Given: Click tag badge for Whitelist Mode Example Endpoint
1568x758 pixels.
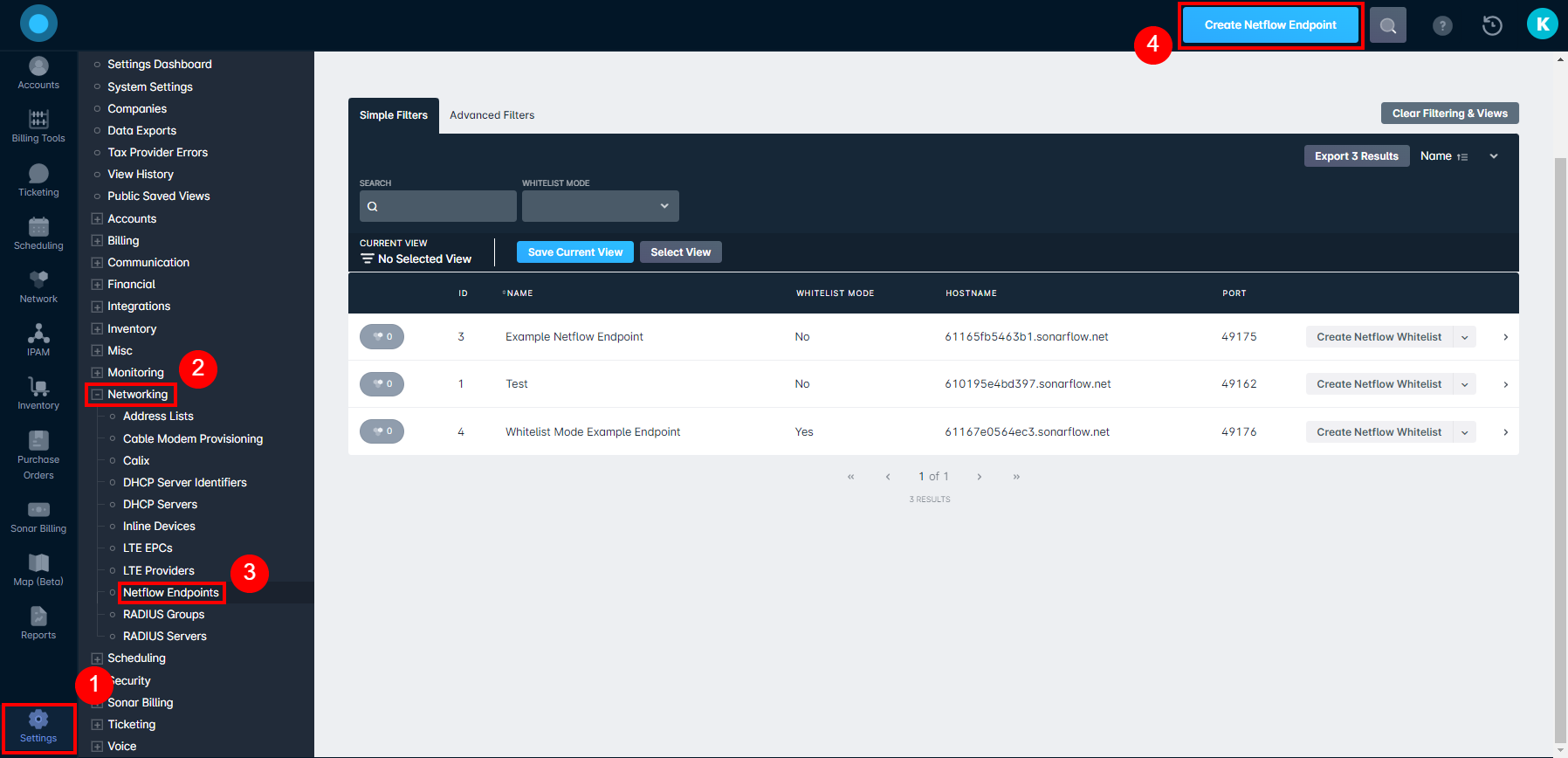Looking at the screenshot, I should point(382,431).
